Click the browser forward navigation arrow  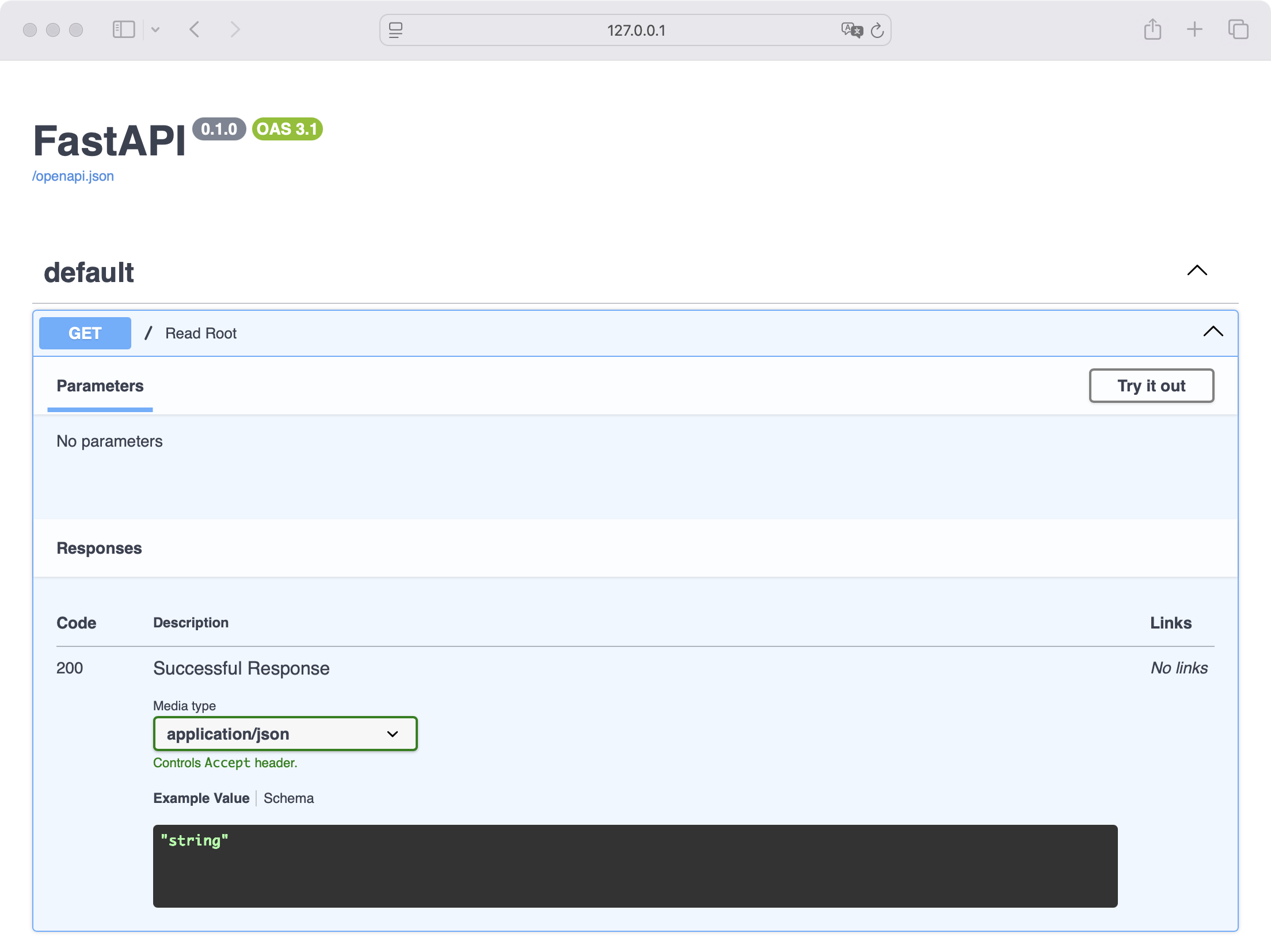[x=235, y=29]
